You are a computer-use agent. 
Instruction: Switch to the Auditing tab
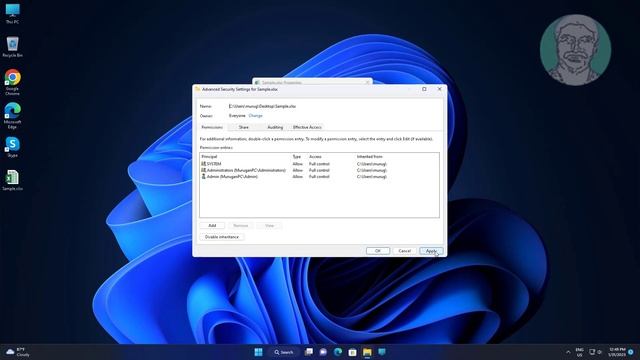click(x=275, y=127)
